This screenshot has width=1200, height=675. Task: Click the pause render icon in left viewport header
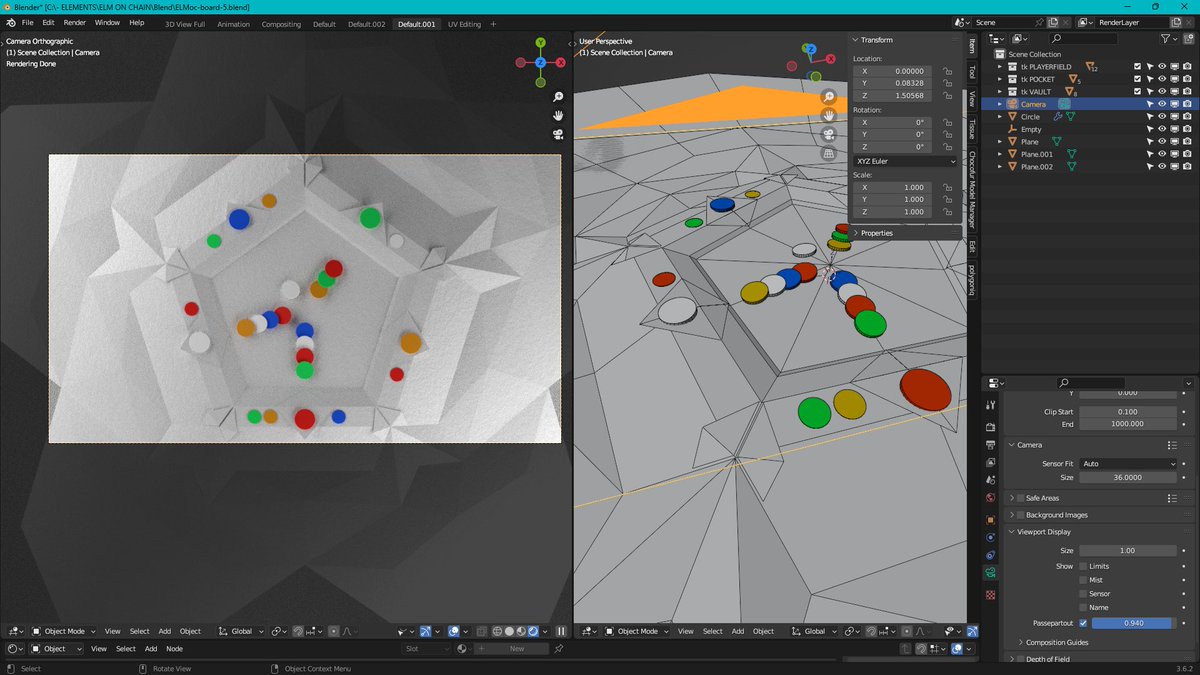point(561,631)
